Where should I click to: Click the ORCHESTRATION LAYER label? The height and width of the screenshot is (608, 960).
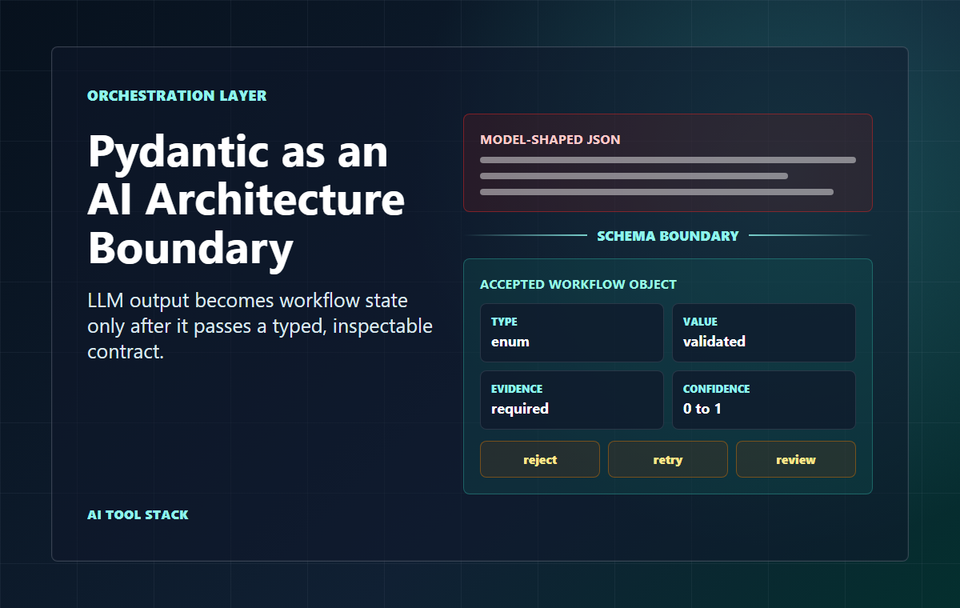pos(176,96)
